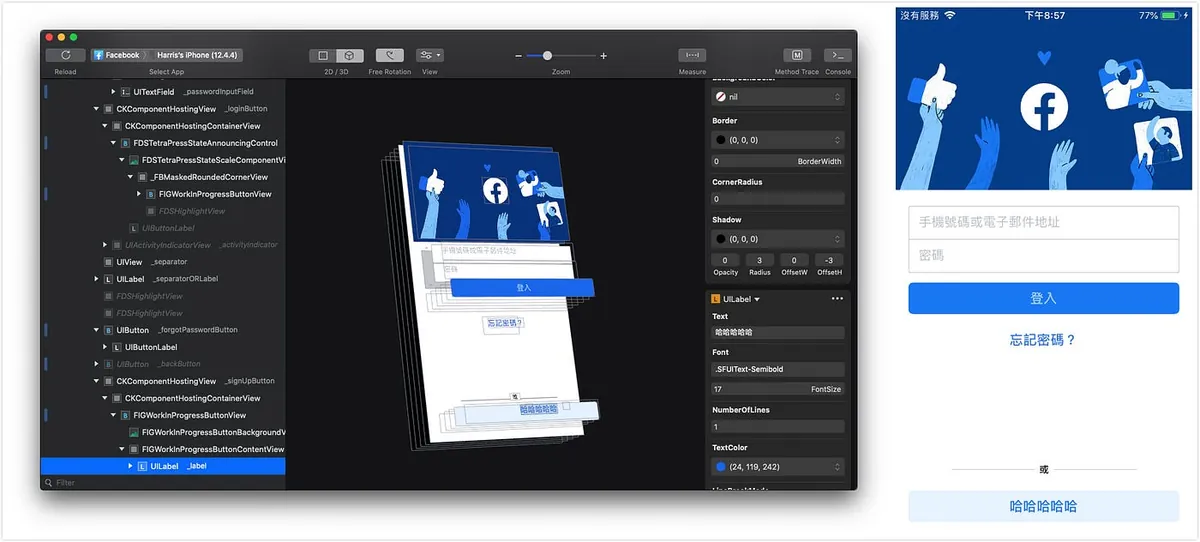Screen dimensions: 1200x542
Task: Click the Measure tool icon
Action: pos(692,56)
